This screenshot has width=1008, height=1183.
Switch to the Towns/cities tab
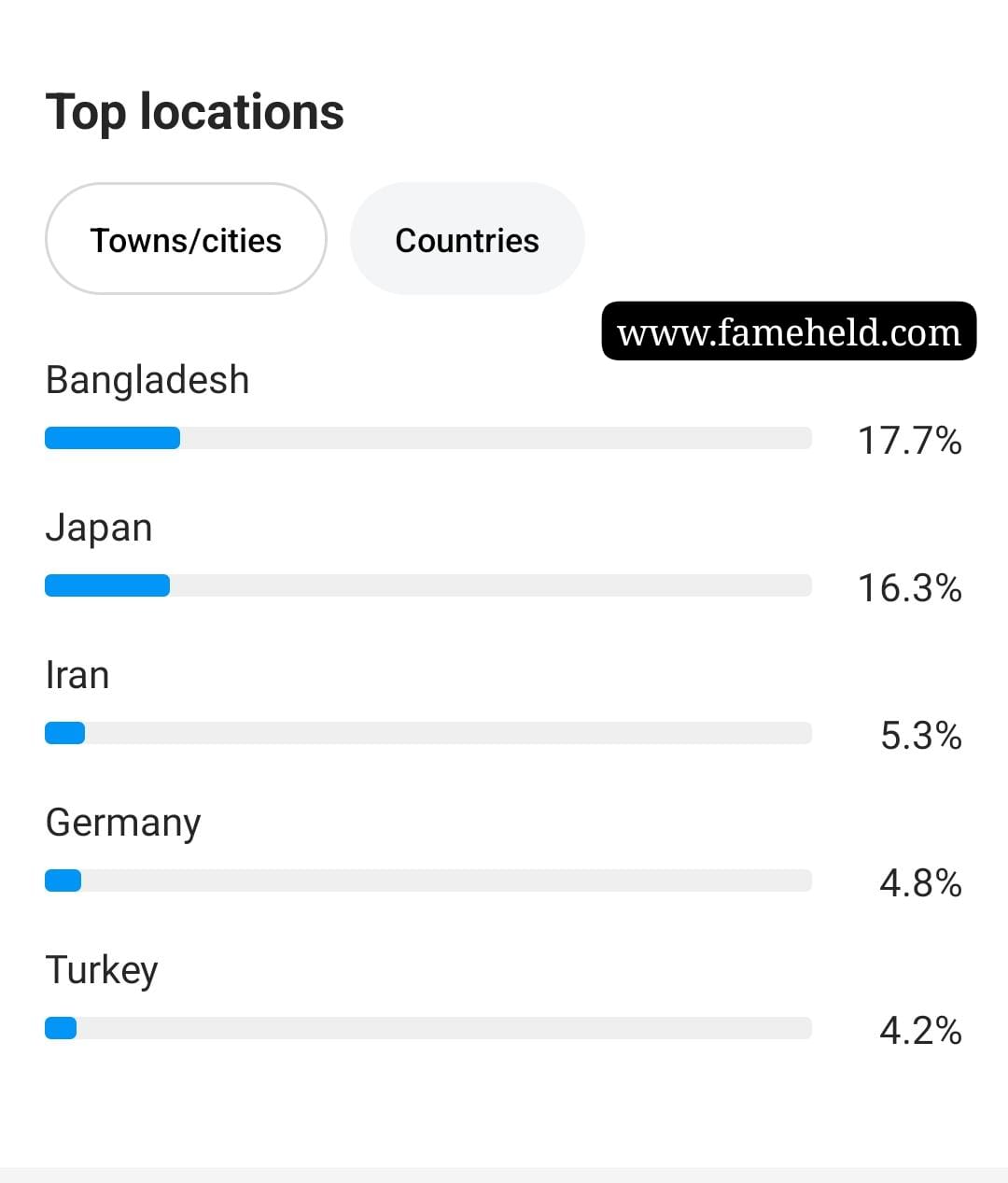186,239
